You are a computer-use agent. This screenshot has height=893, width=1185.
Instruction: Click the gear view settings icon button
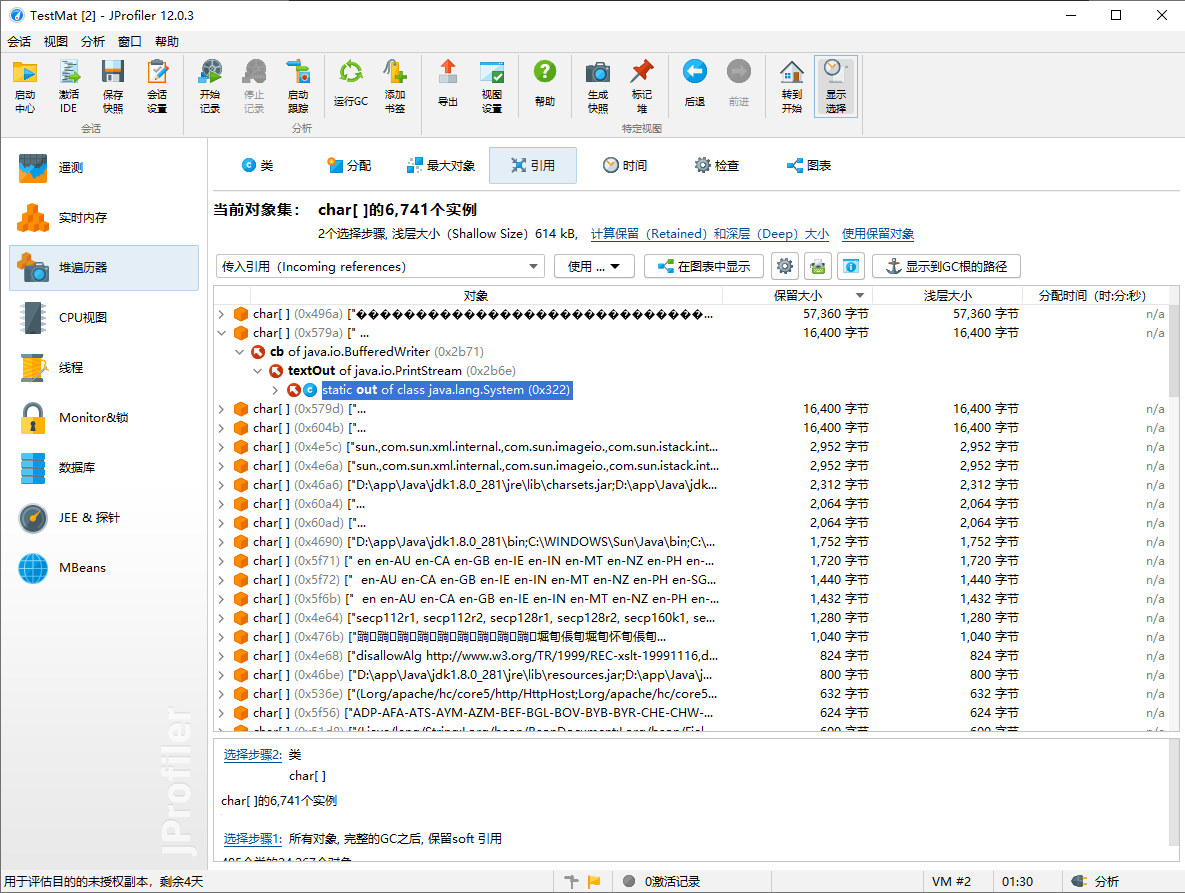point(784,266)
